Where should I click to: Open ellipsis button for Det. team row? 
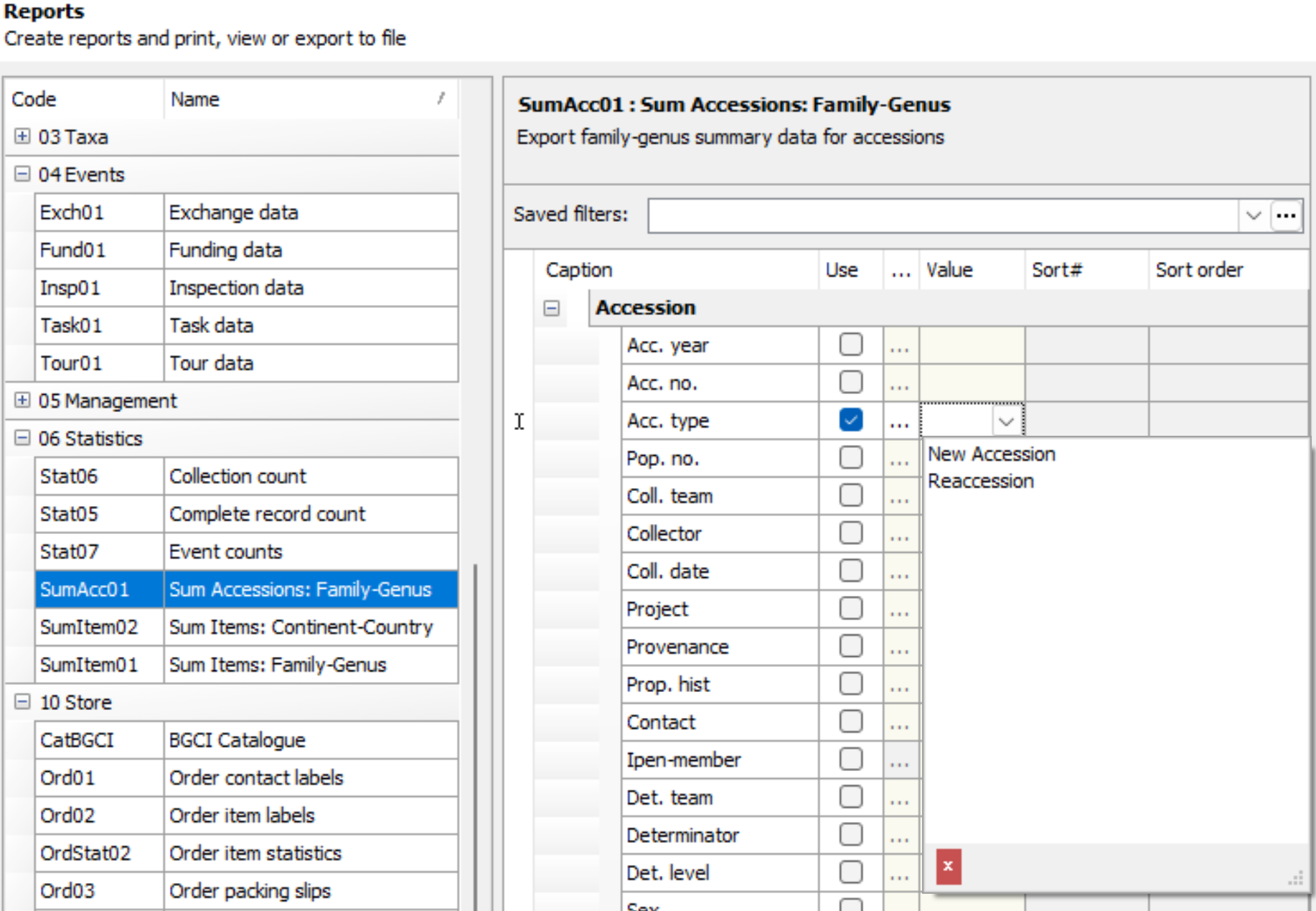900,798
